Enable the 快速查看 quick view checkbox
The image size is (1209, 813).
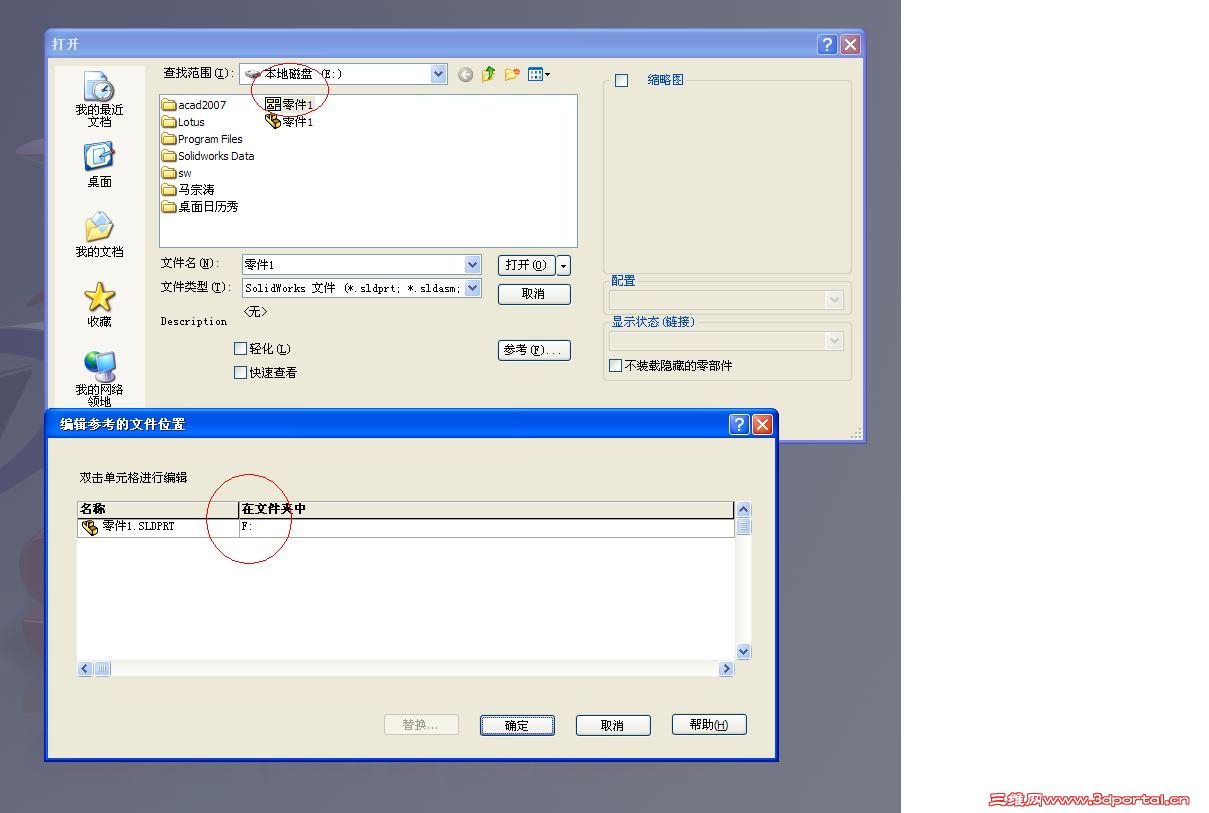point(240,373)
